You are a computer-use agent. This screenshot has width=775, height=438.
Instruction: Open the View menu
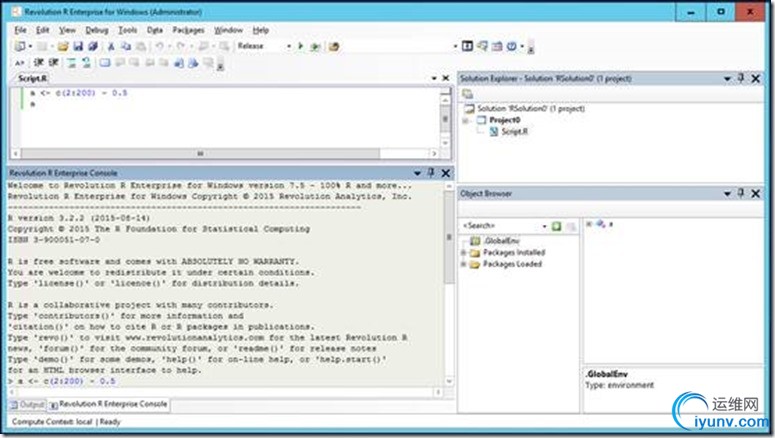click(67, 30)
